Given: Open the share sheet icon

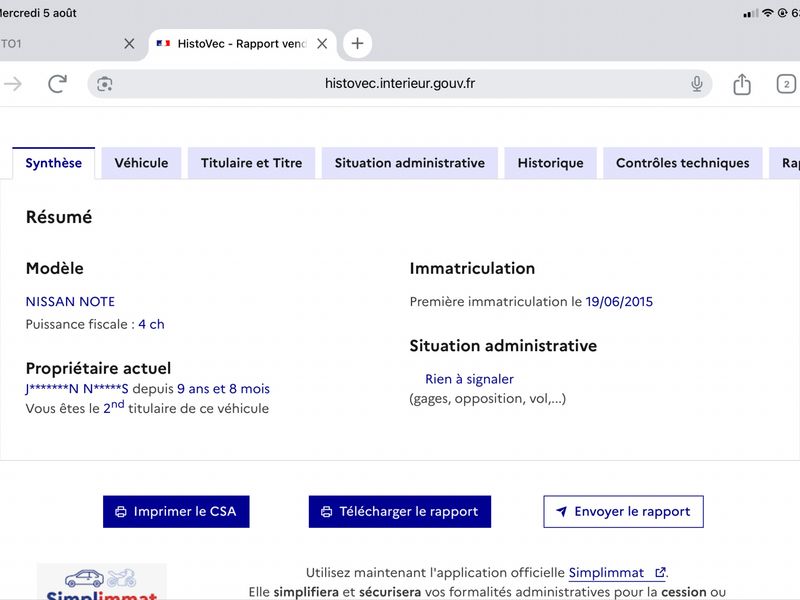Looking at the screenshot, I should click(742, 84).
